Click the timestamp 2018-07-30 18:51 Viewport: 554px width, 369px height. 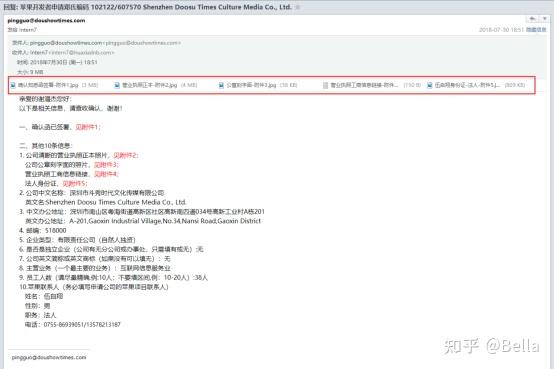[x=501, y=30]
